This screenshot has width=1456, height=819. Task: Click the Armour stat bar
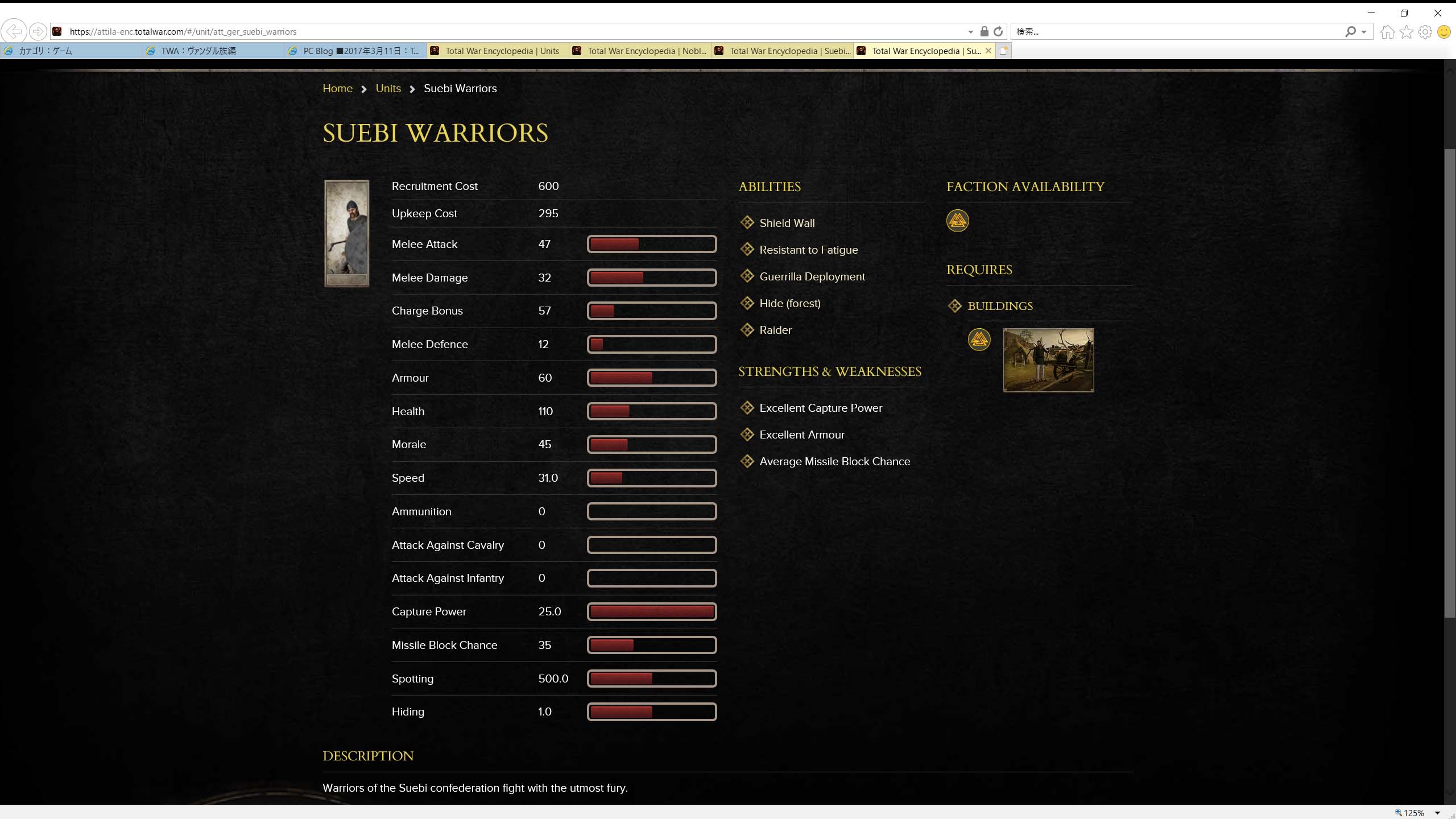652,378
